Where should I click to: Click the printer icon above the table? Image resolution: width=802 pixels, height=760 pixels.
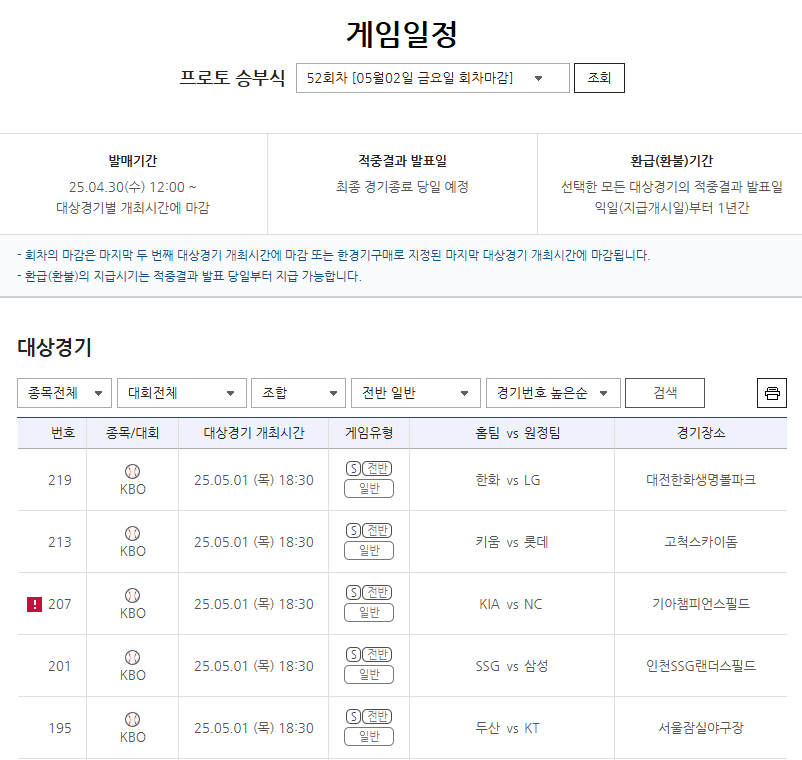coord(771,393)
